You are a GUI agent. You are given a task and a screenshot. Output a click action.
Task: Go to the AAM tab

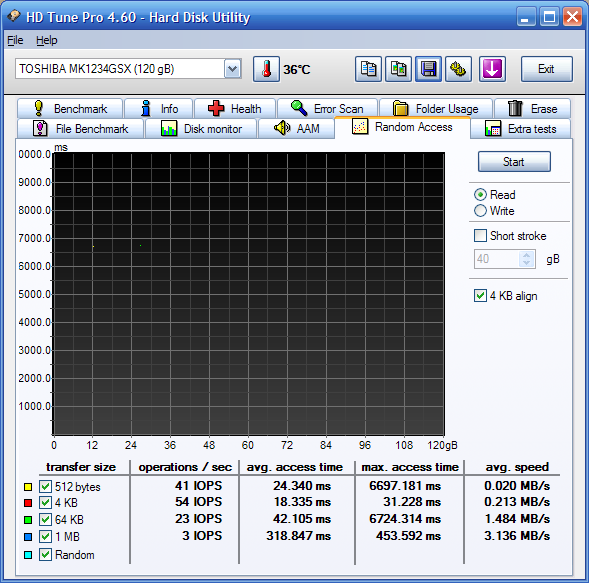(296, 128)
